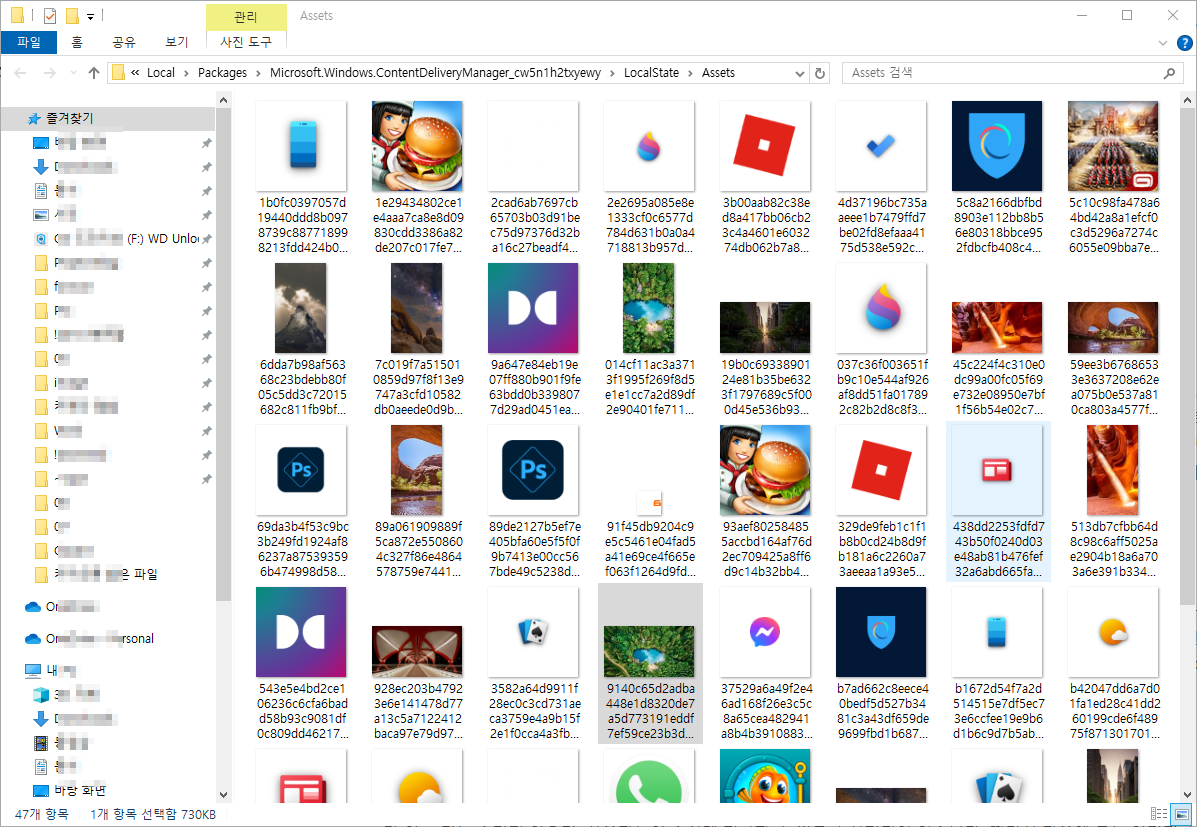Open the (F:) WD Unlocker drive entry
This screenshot has width=1197, height=827.
coord(122,239)
